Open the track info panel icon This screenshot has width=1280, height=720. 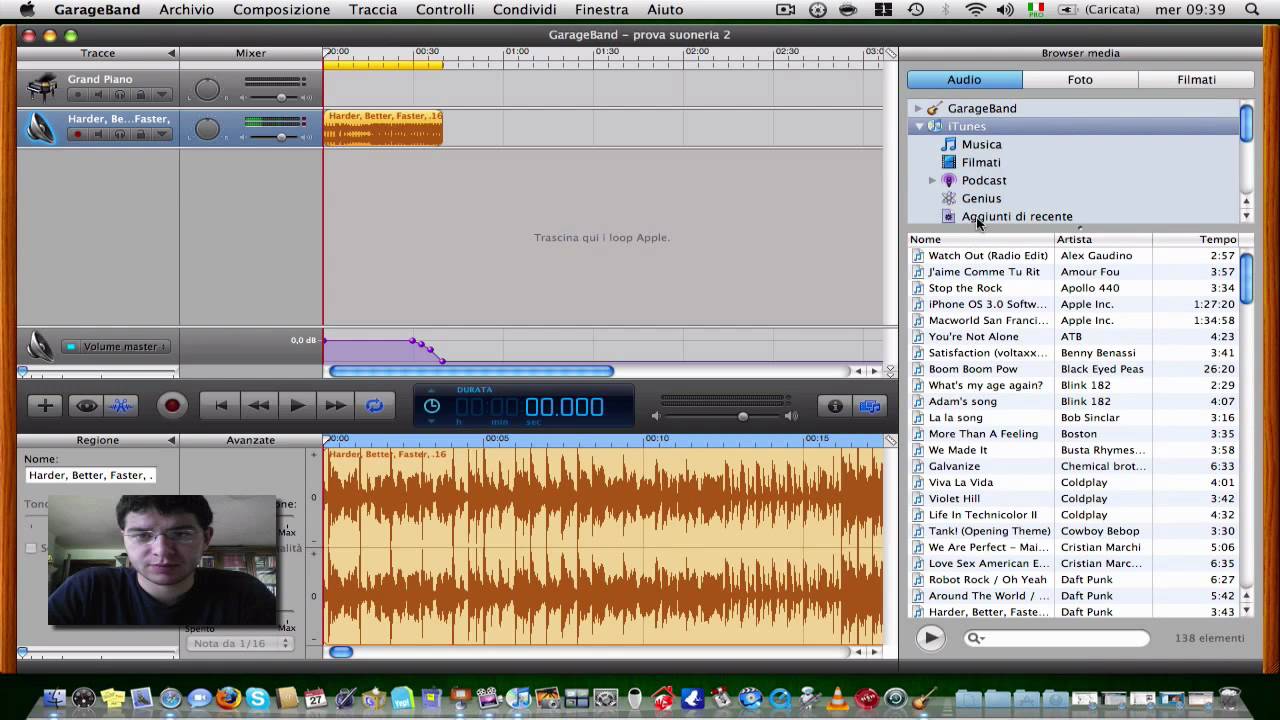pyautogui.click(x=835, y=405)
